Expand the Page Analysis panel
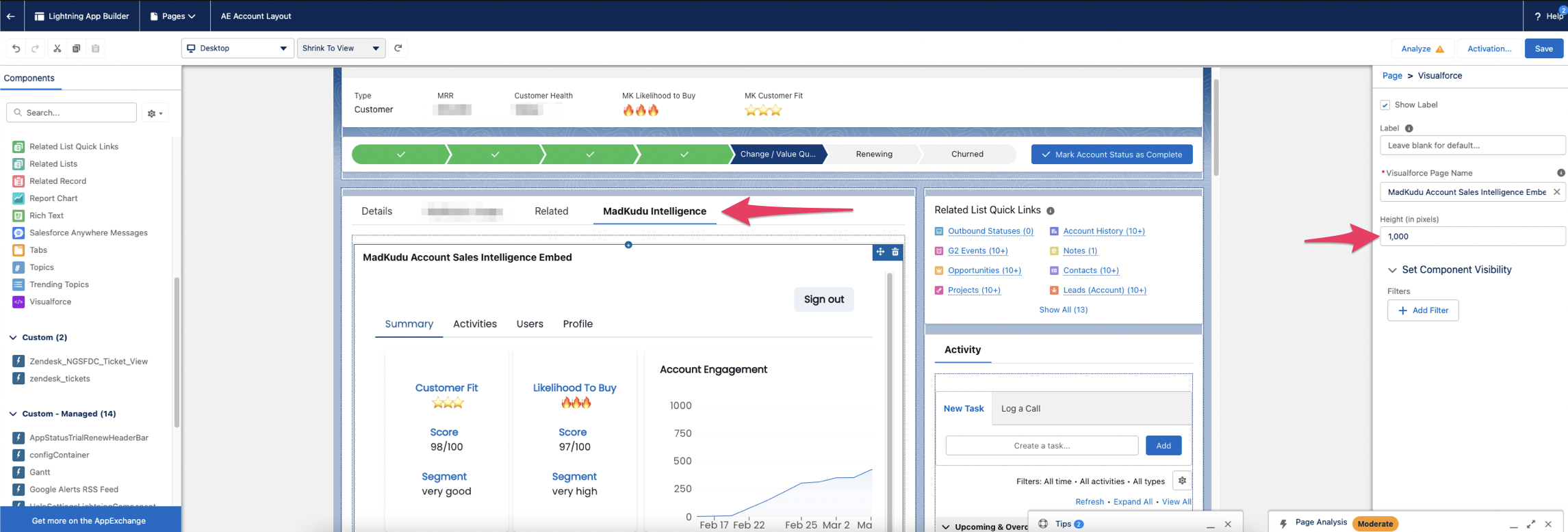The width and height of the screenshot is (1568, 532). [1530, 524]
